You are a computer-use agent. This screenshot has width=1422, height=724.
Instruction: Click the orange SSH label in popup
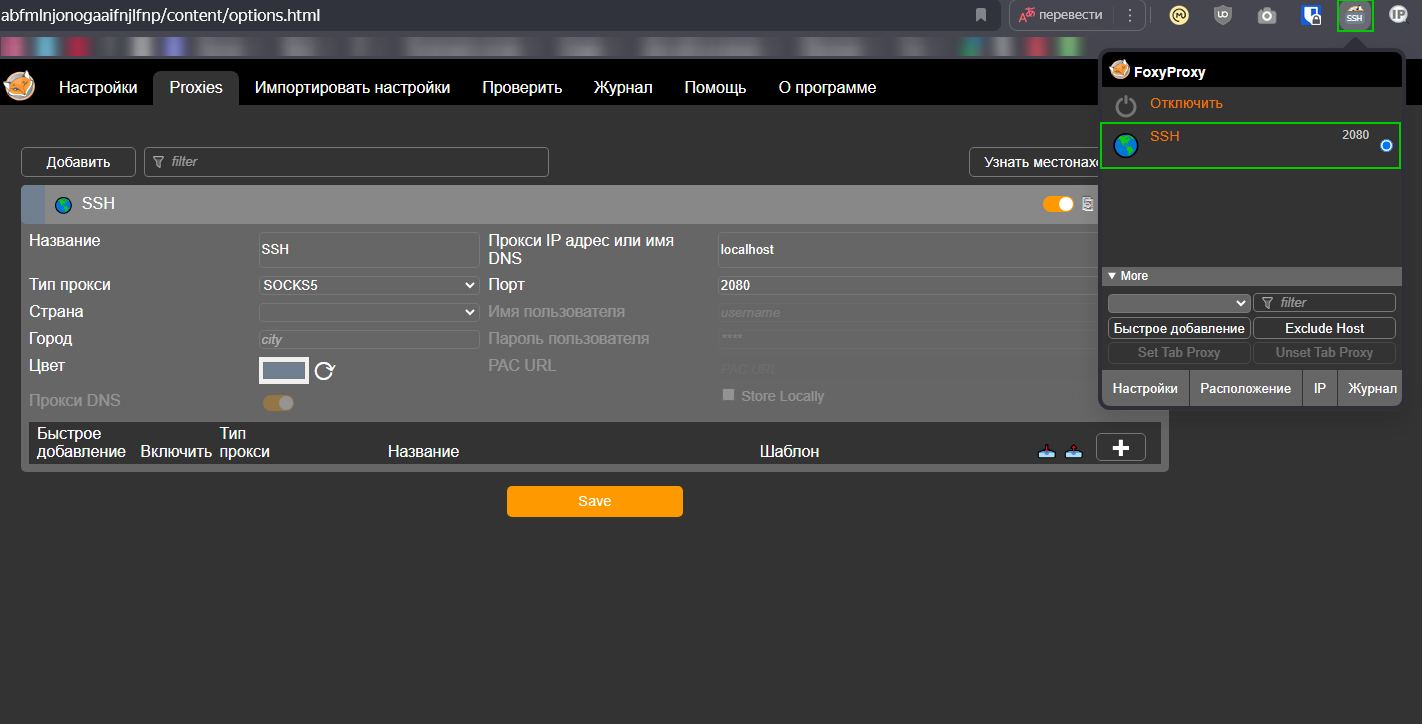1164,136
